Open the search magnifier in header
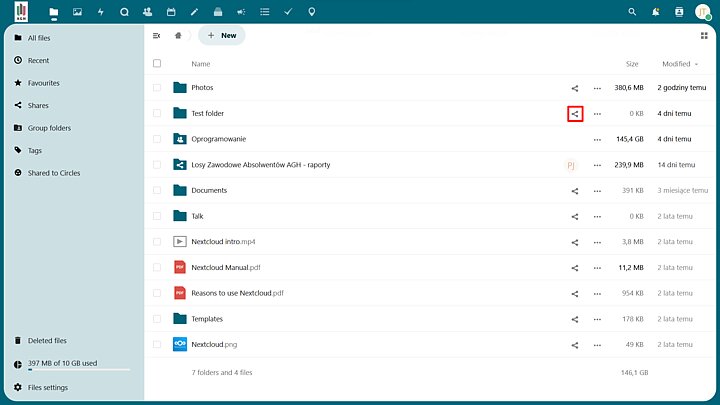The image size is (720, 405). [632, 12]
